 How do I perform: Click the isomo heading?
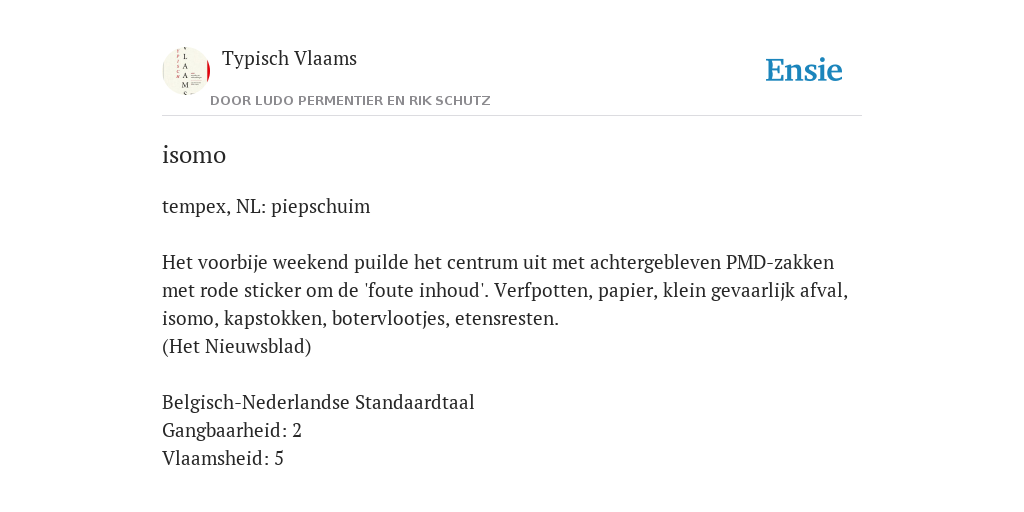click(x=194, y=155)
